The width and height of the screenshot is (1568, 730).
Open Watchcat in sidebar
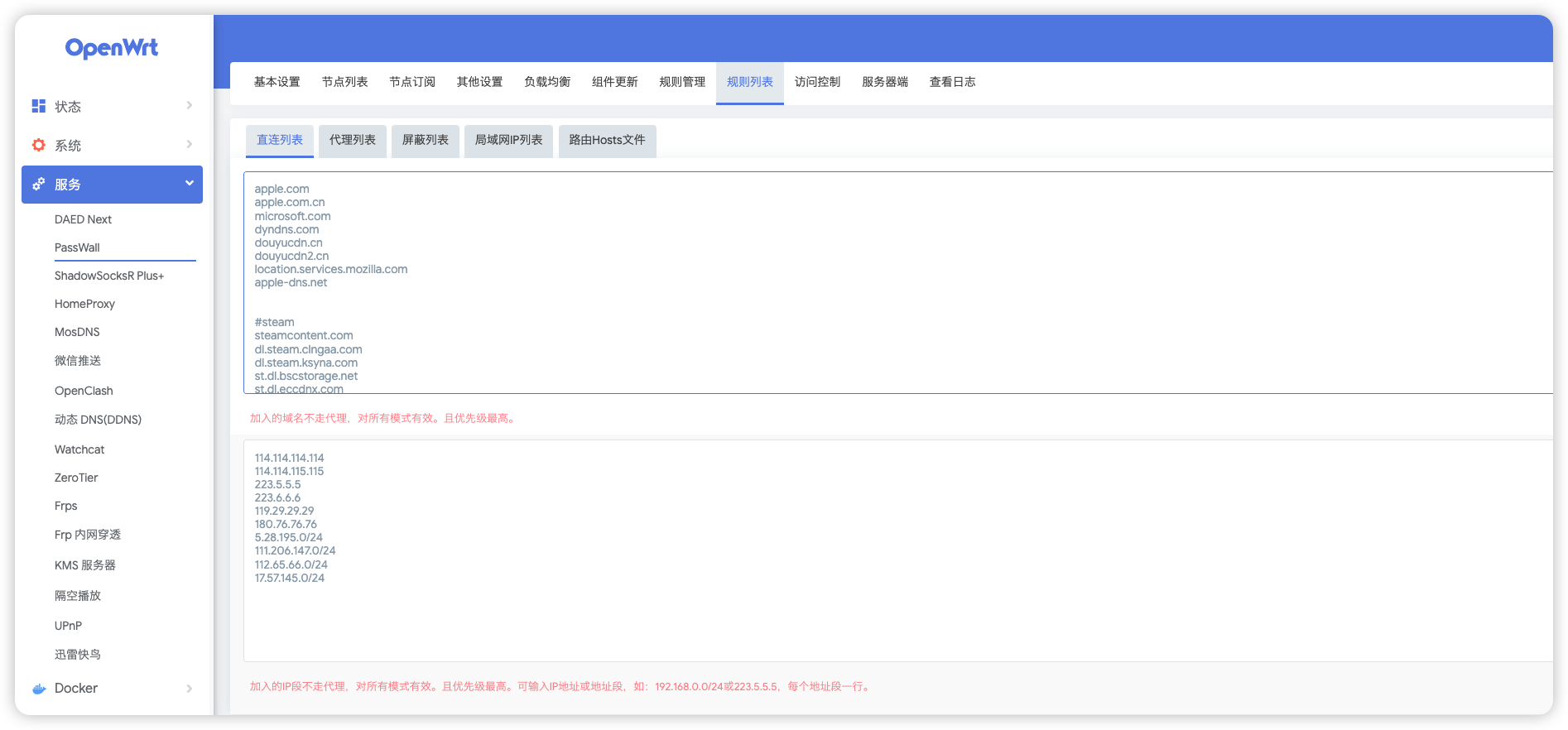pos(79,449)
